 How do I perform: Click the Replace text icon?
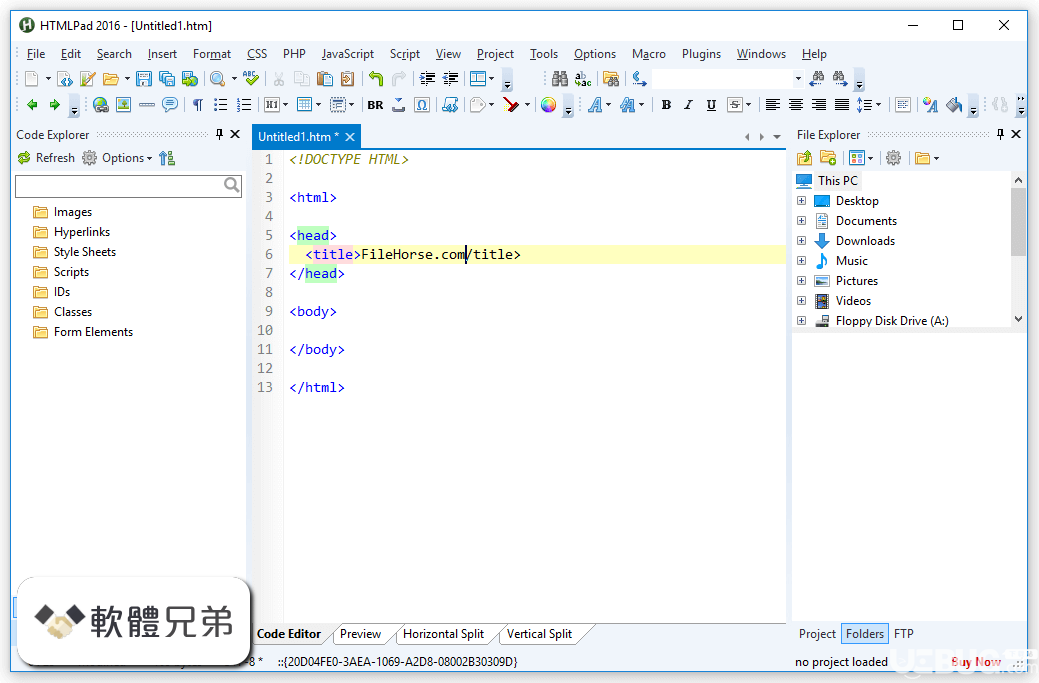tap(583, 79)
